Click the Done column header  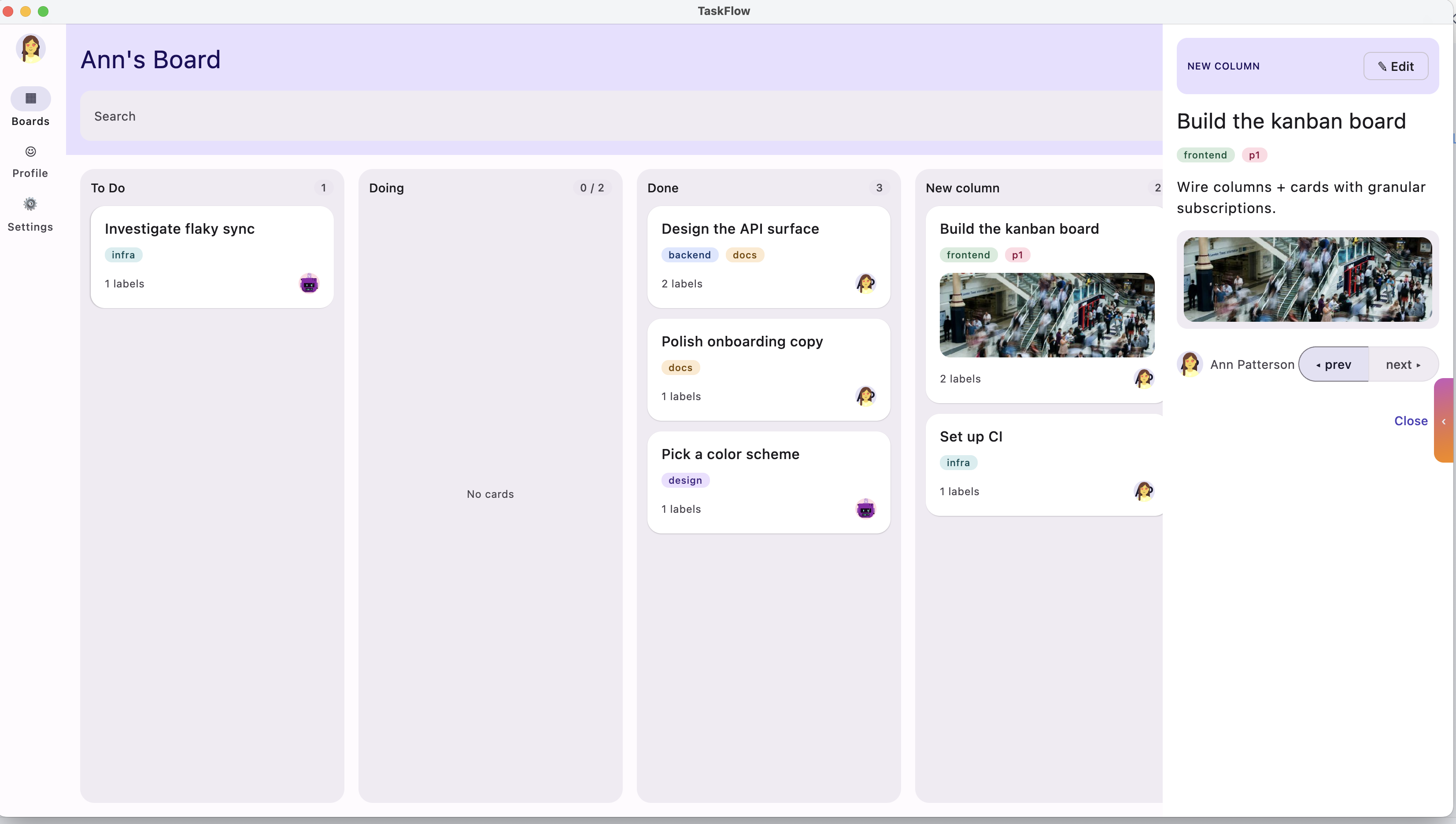pyautogui.click(x=663, y=188)
